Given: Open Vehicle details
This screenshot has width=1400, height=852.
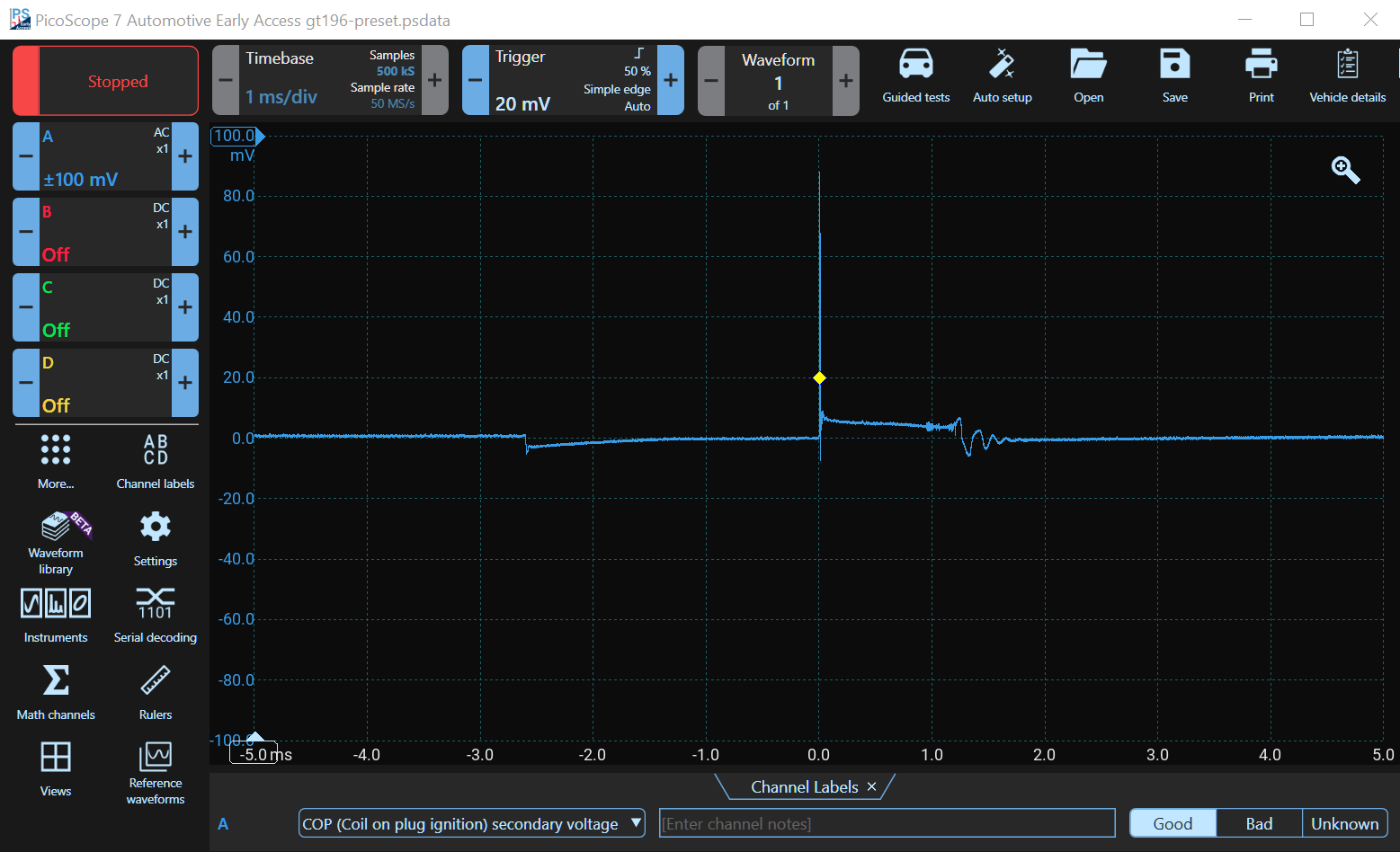Looking at the screenshot, I should click(x=1347, y=77).
